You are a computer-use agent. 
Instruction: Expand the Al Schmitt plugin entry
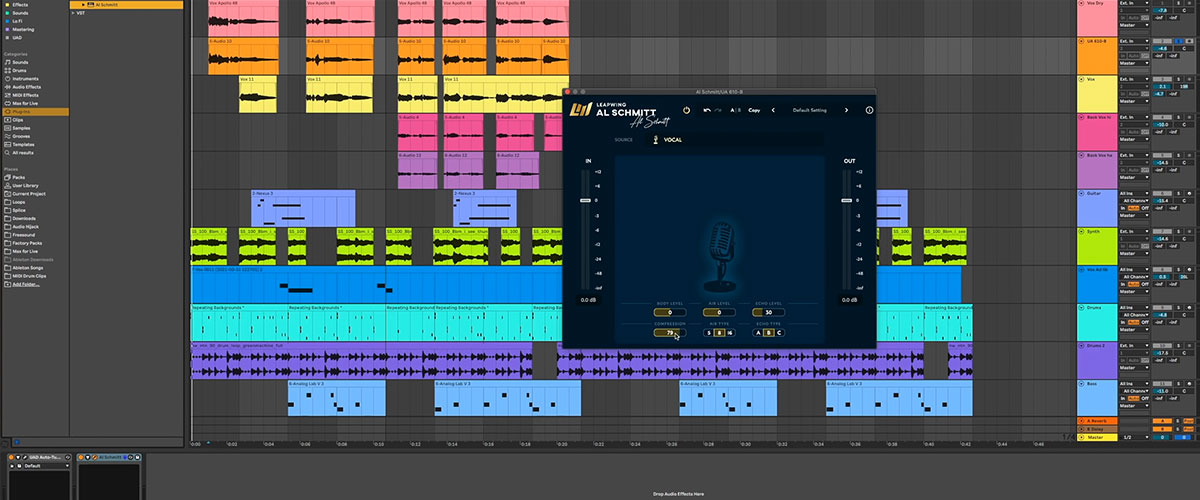point(84,5)
